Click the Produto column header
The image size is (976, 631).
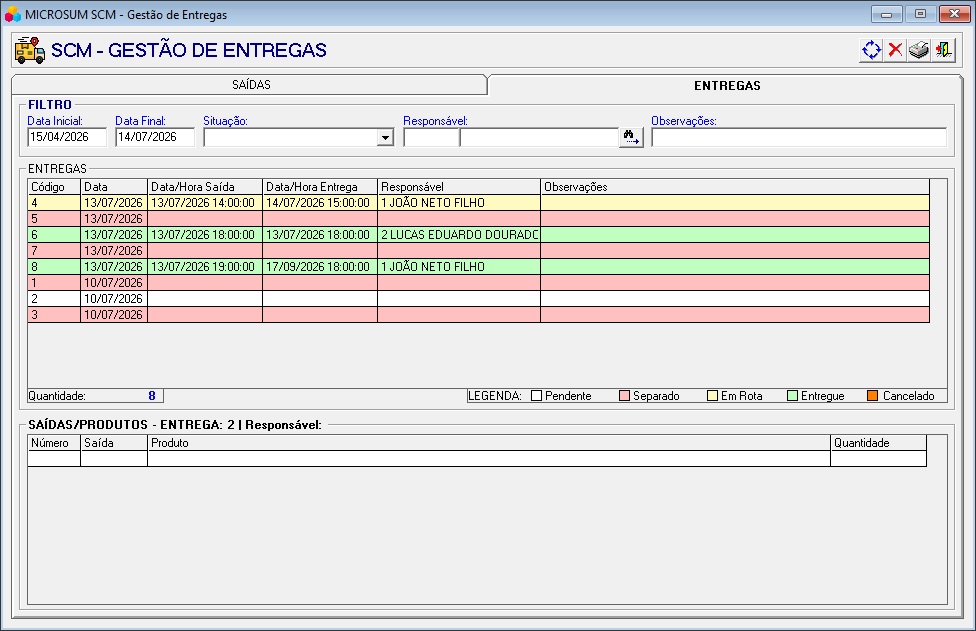489,443
